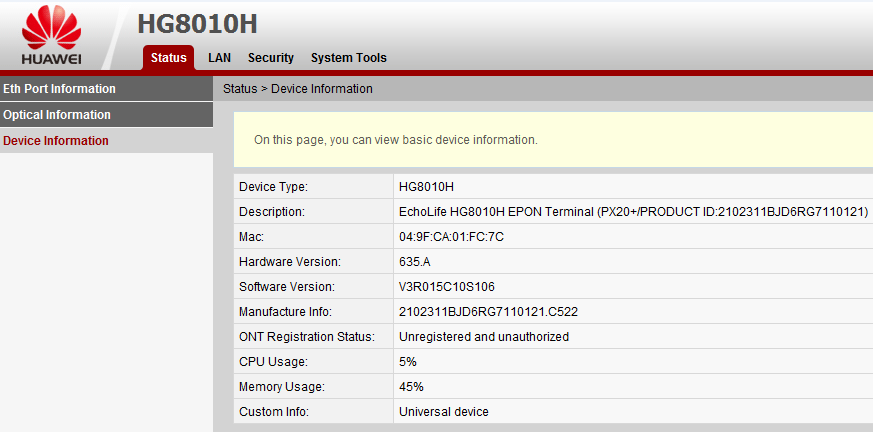This screenshot has width=873, height=432.
Task: Select the Device Type label
Action: (x=273, y=187)
